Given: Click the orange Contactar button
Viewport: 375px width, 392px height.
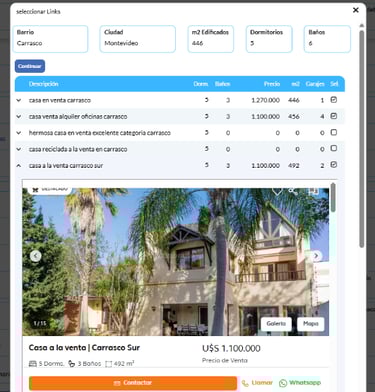Looking at the screenshot, I should point(133,383).
